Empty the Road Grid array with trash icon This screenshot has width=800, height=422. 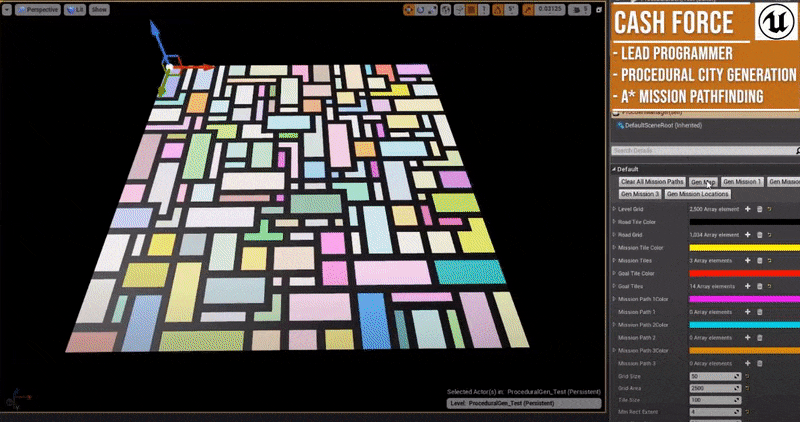click(759, 235)
